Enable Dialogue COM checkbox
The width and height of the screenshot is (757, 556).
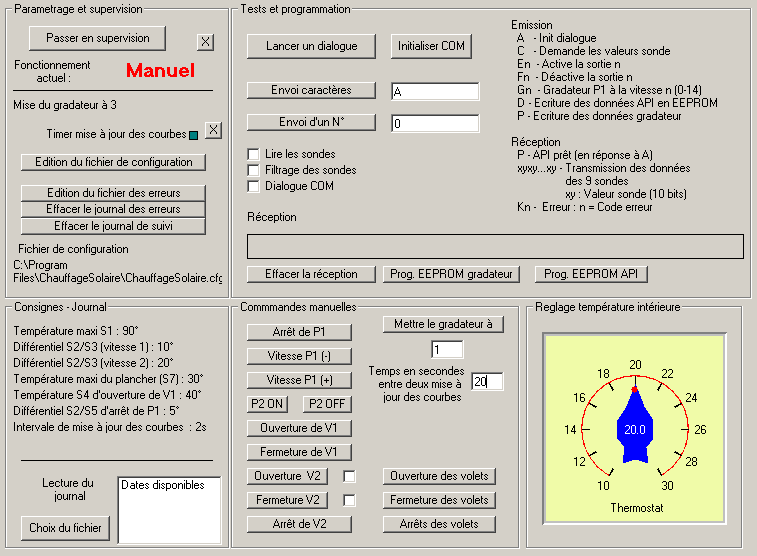tap(253, 186)
